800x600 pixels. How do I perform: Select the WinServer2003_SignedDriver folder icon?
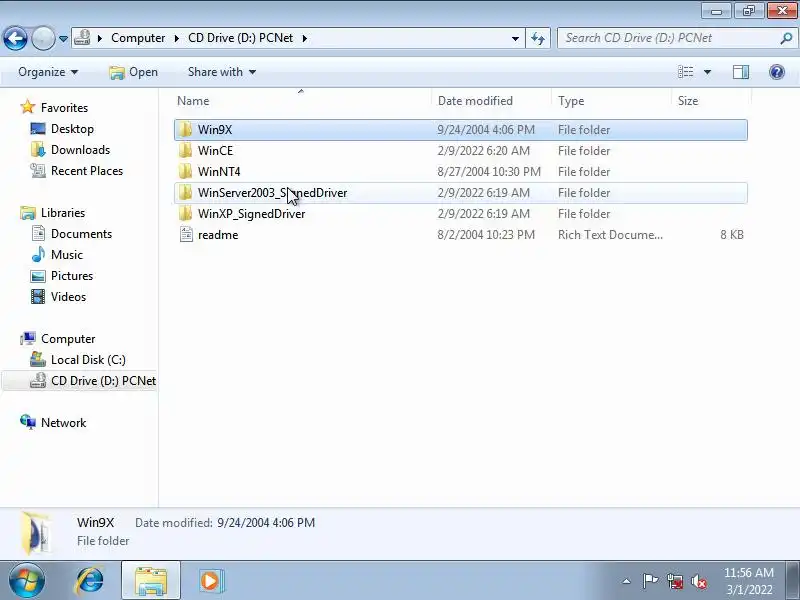point(186,192)
